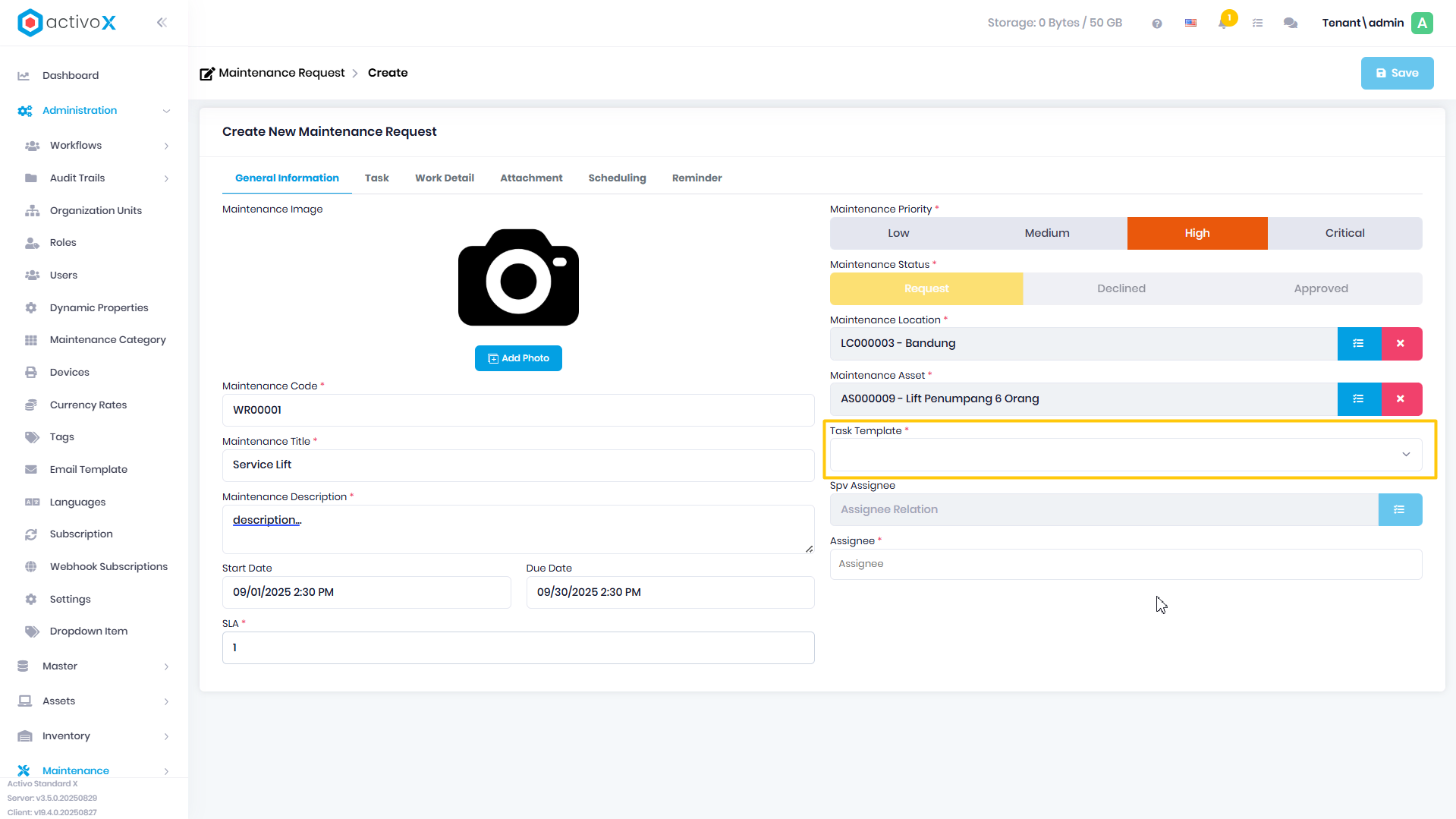Focus the Maintenance Code field
The height and width of the screenshot is (819, 1456).
518,411
